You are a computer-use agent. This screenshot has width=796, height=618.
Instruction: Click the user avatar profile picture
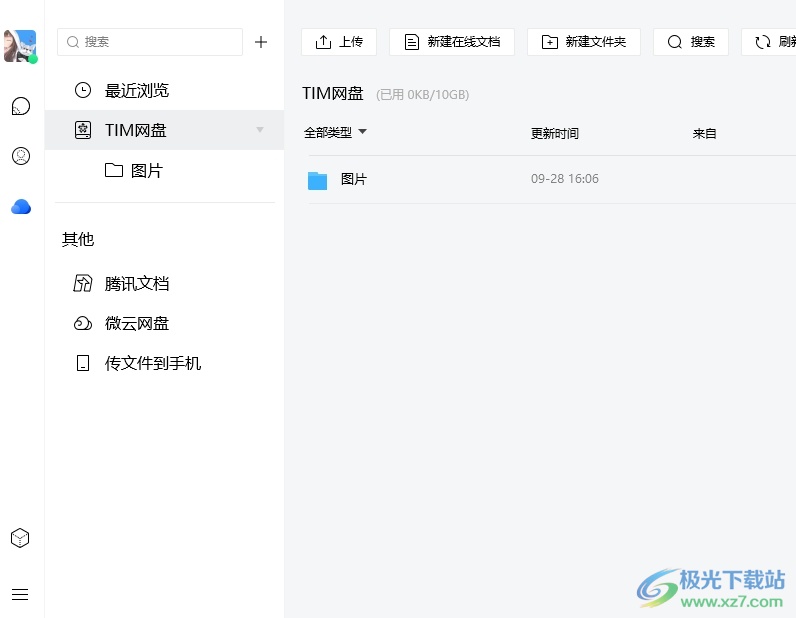tap(20, 46)
